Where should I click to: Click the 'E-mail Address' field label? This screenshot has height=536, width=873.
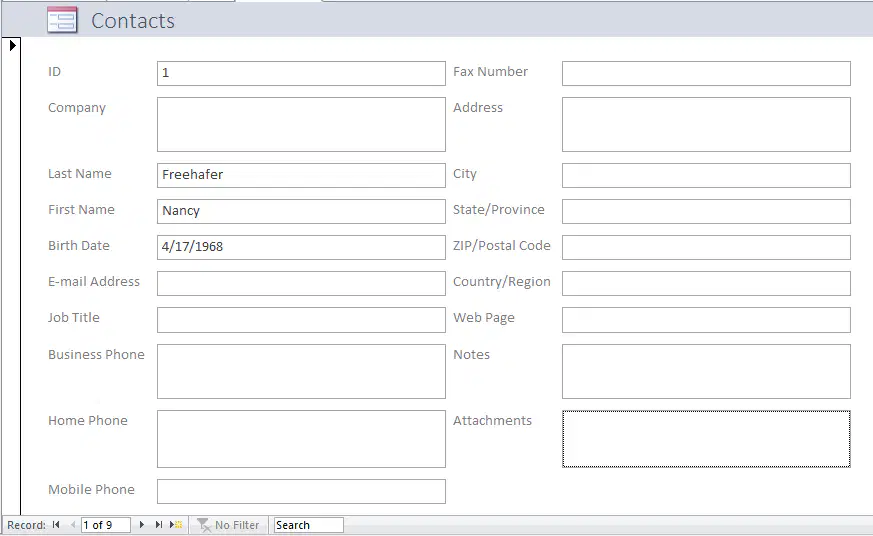pos(94,282)
